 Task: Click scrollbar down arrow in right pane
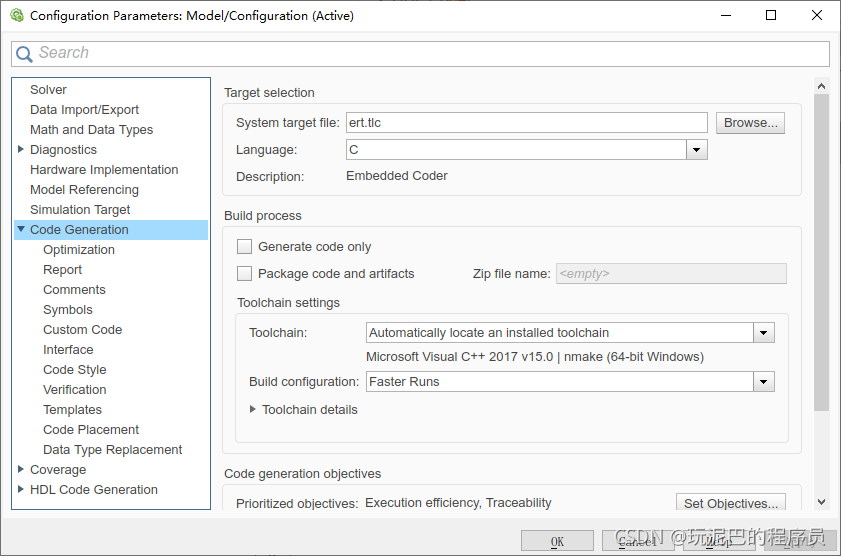click(821, 502)
